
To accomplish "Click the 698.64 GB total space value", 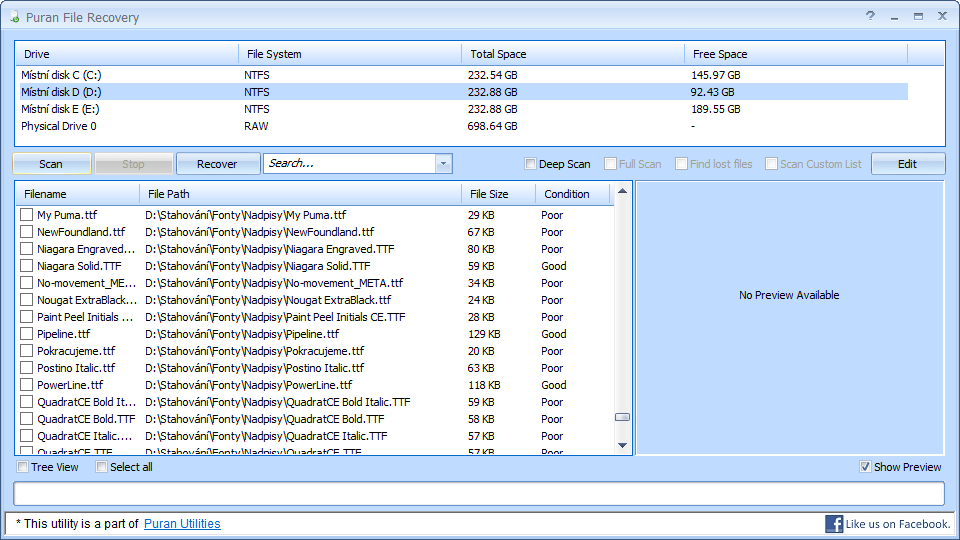I will pyautogui.click(x=492, y=126).
